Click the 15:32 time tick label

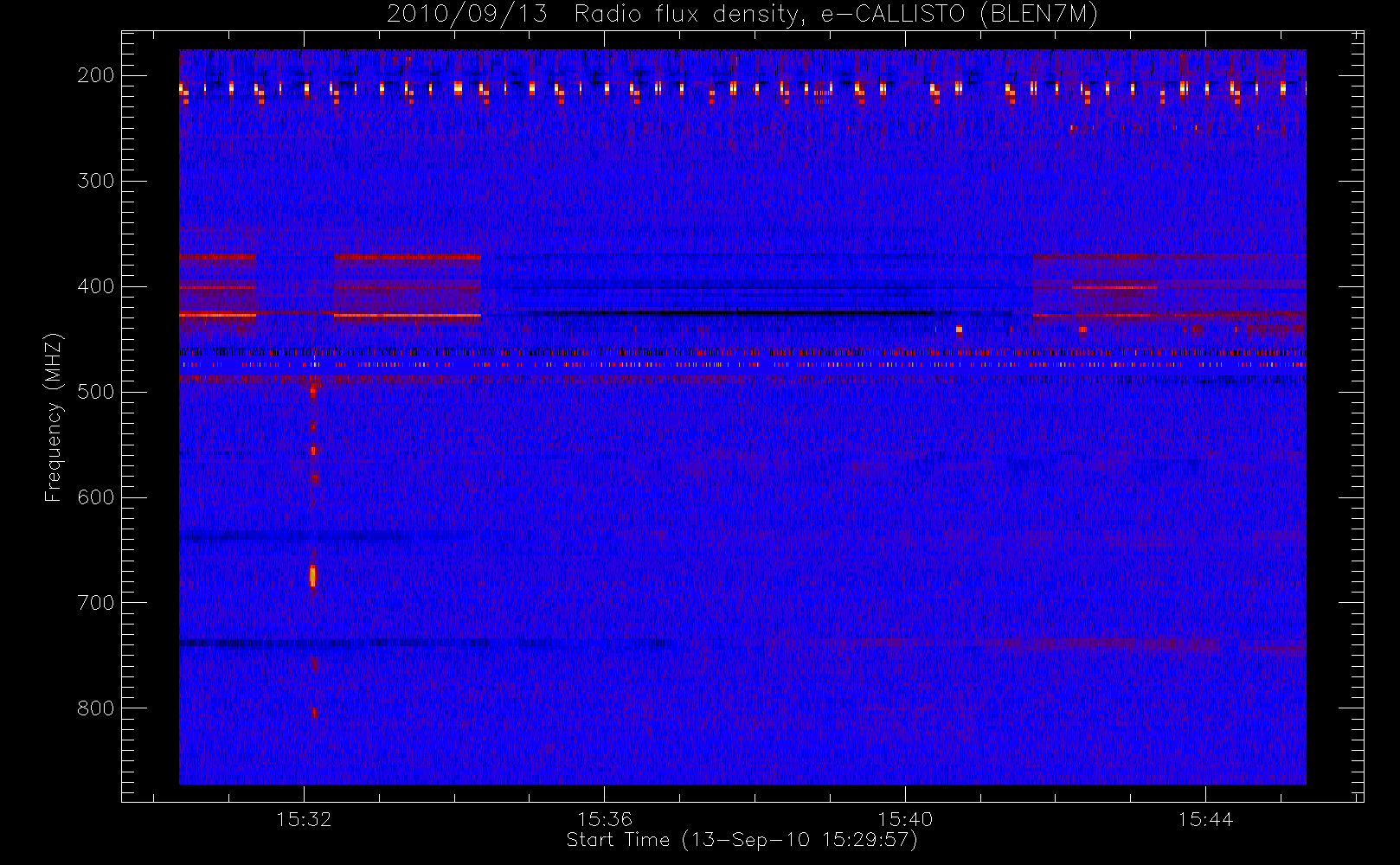tap(304, 819)
